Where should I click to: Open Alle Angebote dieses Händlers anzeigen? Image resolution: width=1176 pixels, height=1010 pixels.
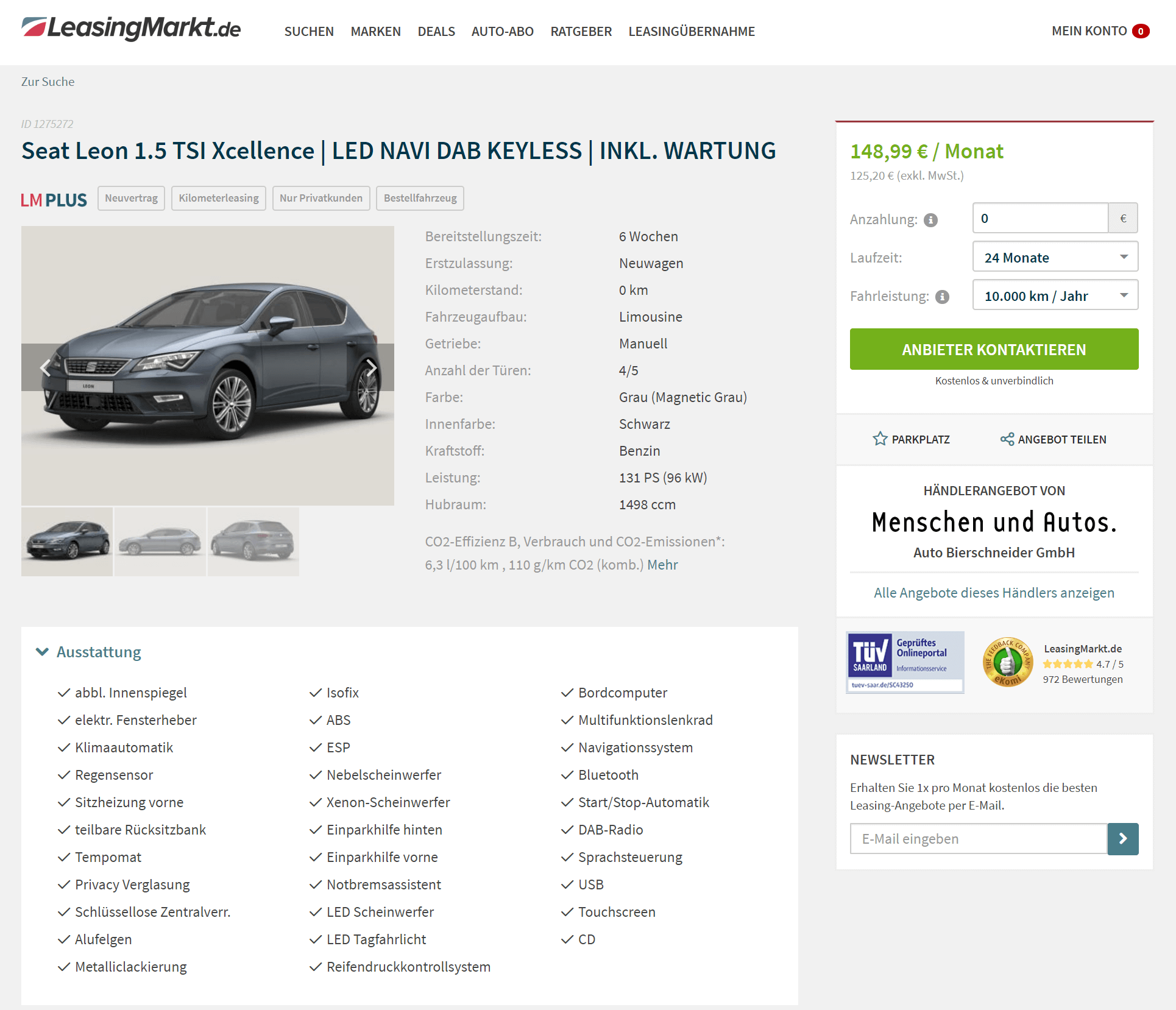[x=994, y=593]
